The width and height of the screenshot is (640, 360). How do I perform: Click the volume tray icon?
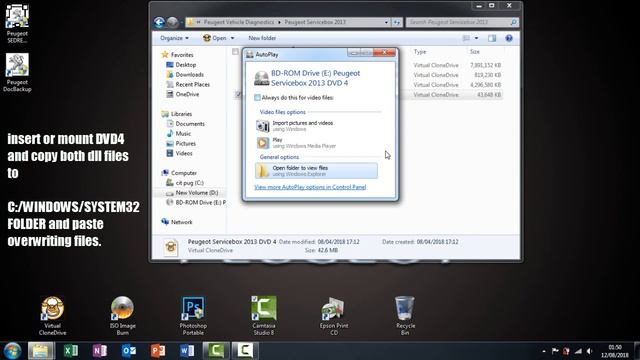tap(589, 351)
